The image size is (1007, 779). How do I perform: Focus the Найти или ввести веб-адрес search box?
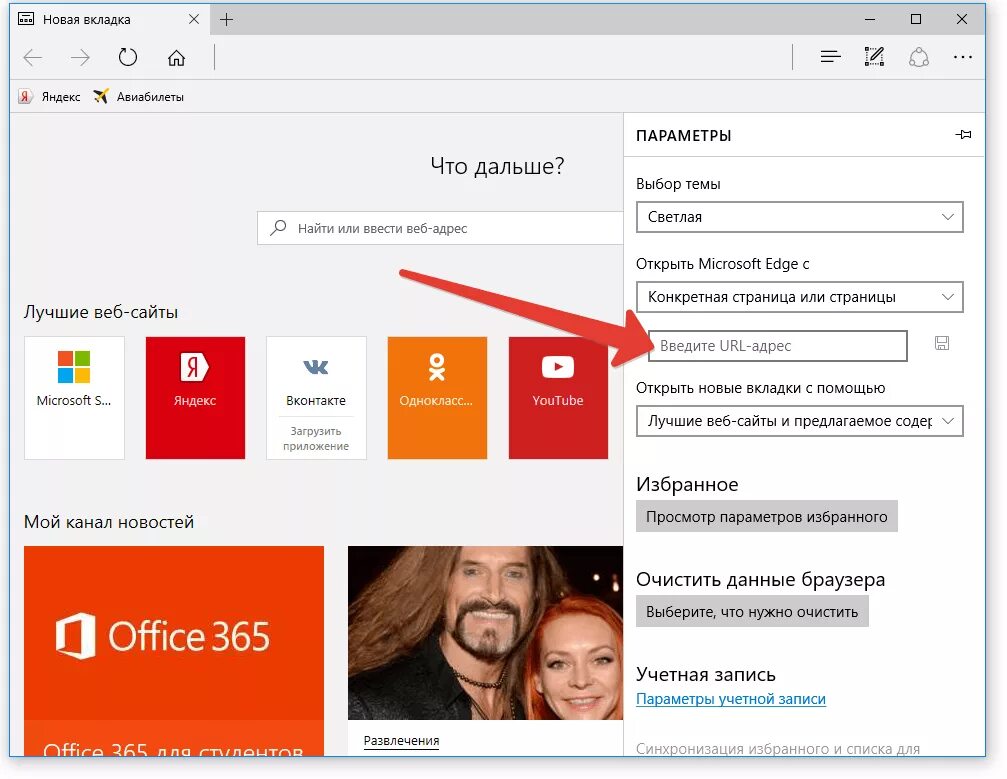coord(440,228)
